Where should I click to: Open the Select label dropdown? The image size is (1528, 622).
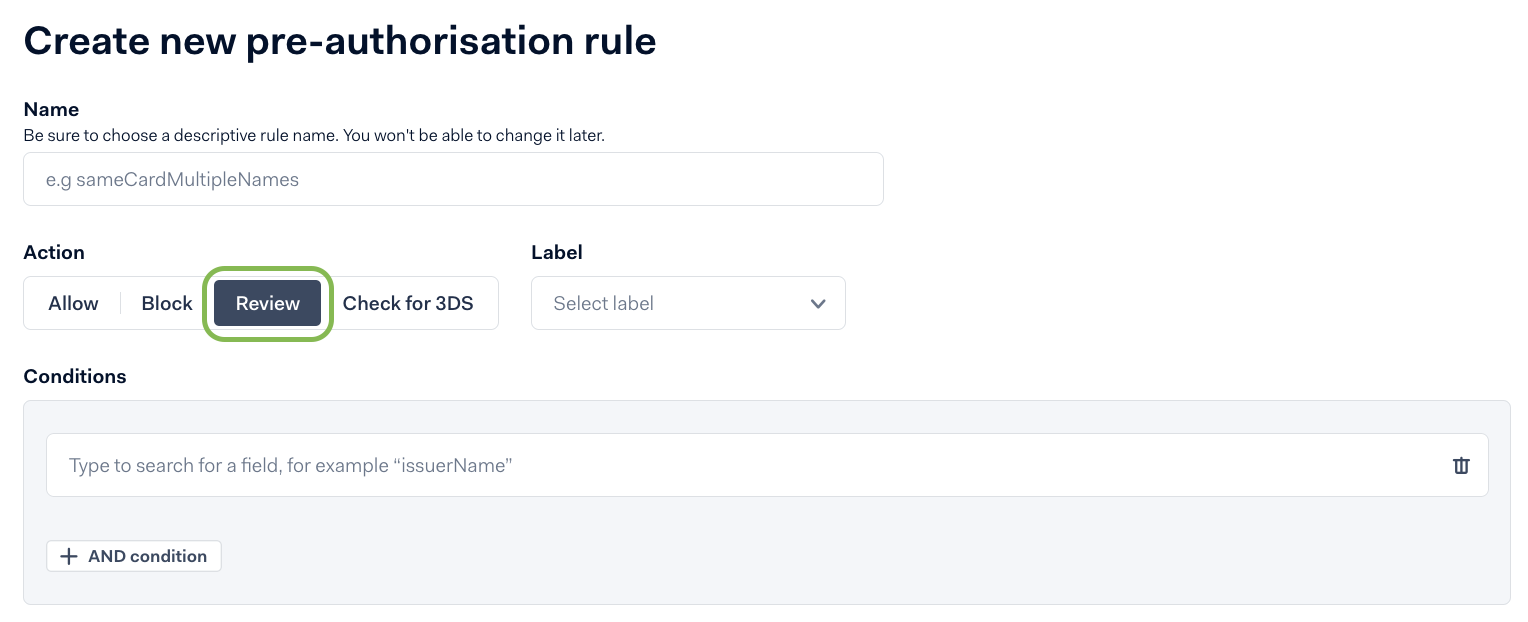(688, 303)
